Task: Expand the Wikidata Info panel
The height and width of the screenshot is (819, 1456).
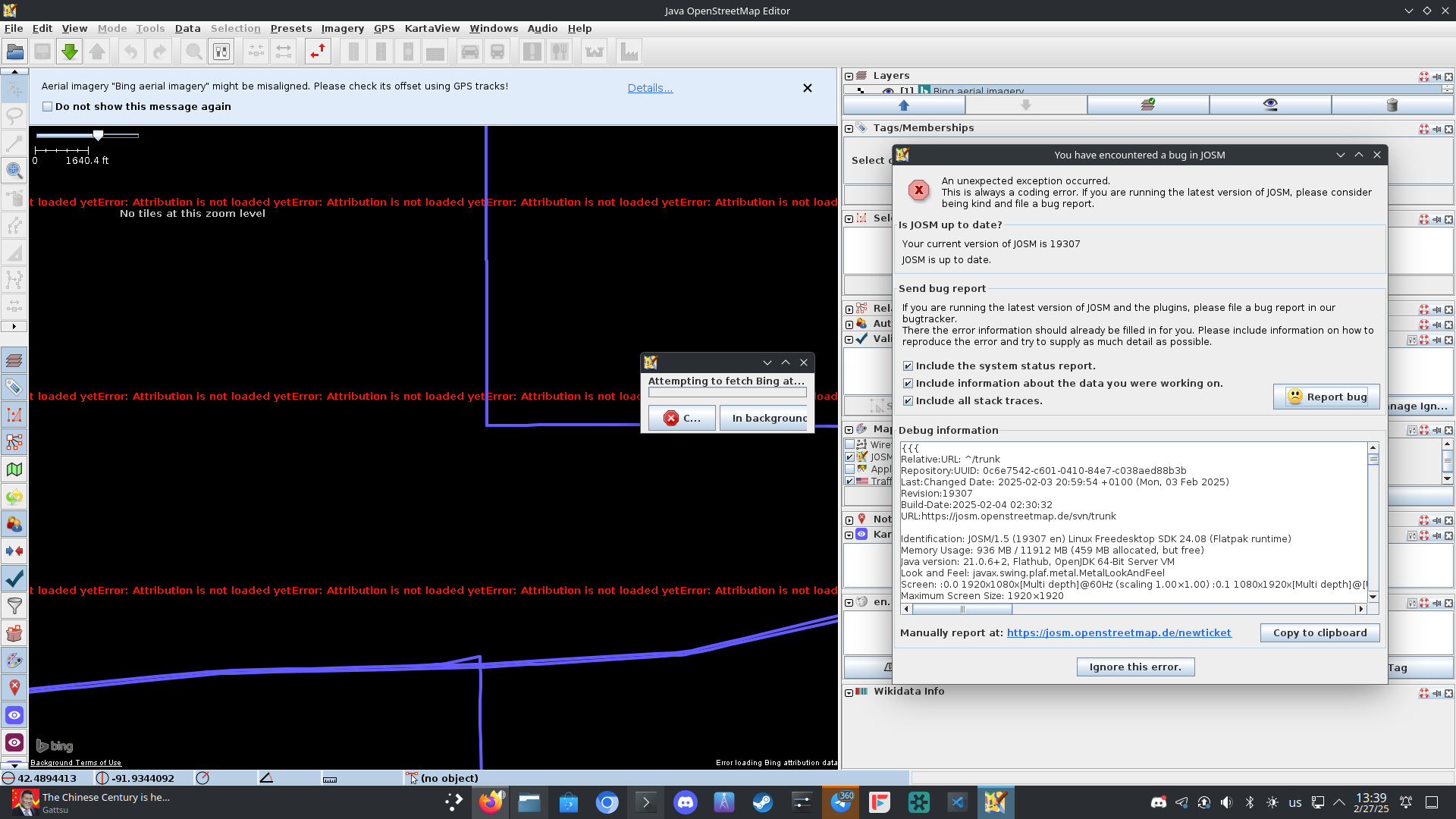Action: (x=849, y=692)
